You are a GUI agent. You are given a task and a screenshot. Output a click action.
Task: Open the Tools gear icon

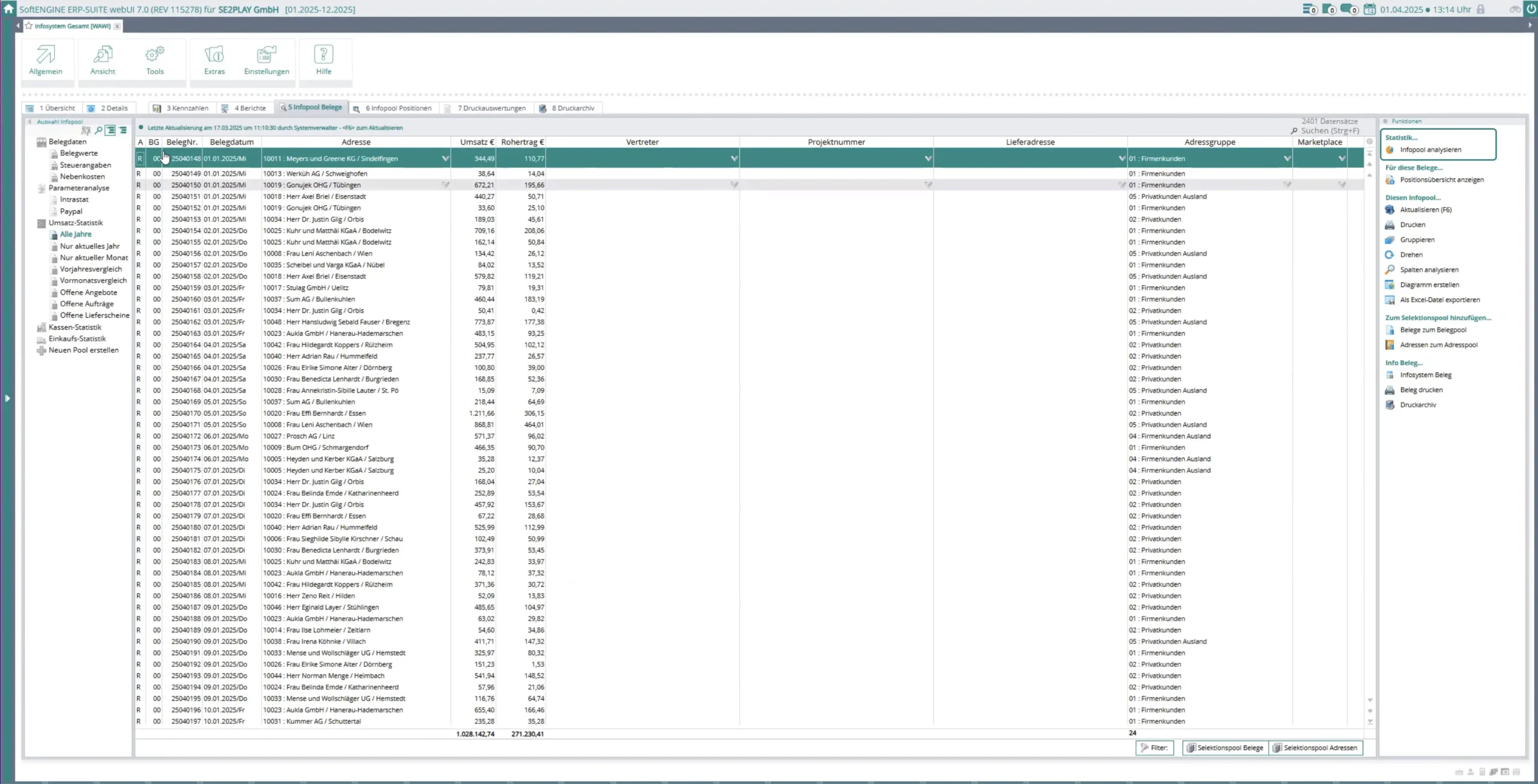(154, 55)
